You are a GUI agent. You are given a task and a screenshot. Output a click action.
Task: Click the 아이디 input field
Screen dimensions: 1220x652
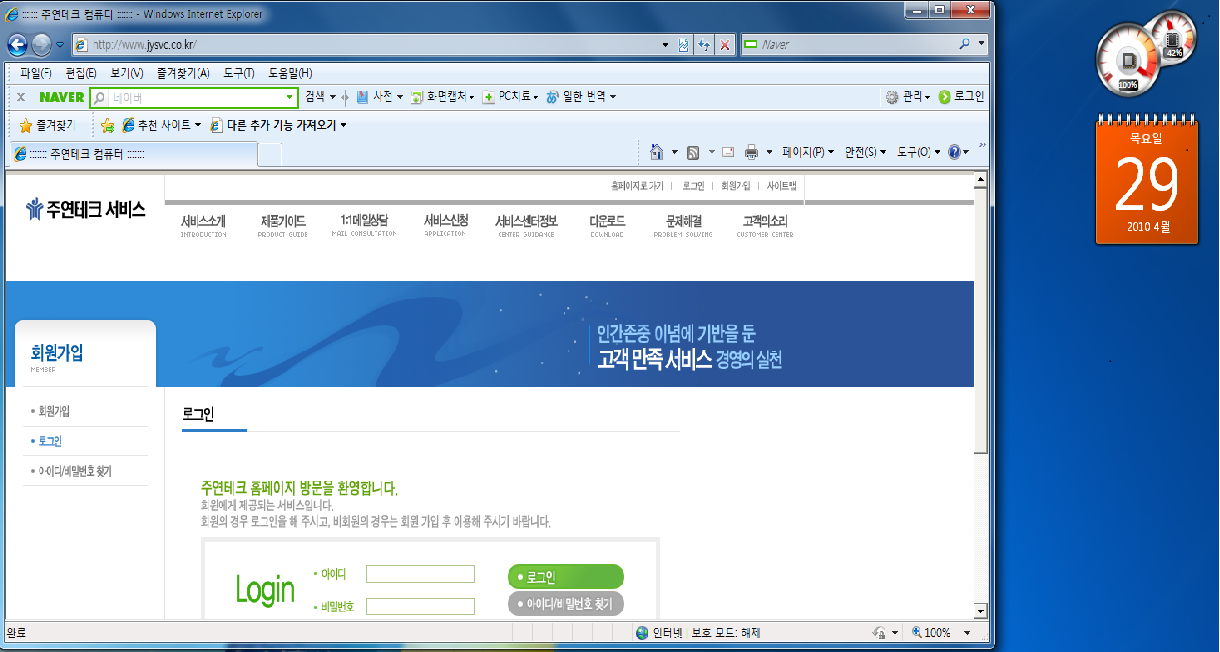[x=420, y=574]
